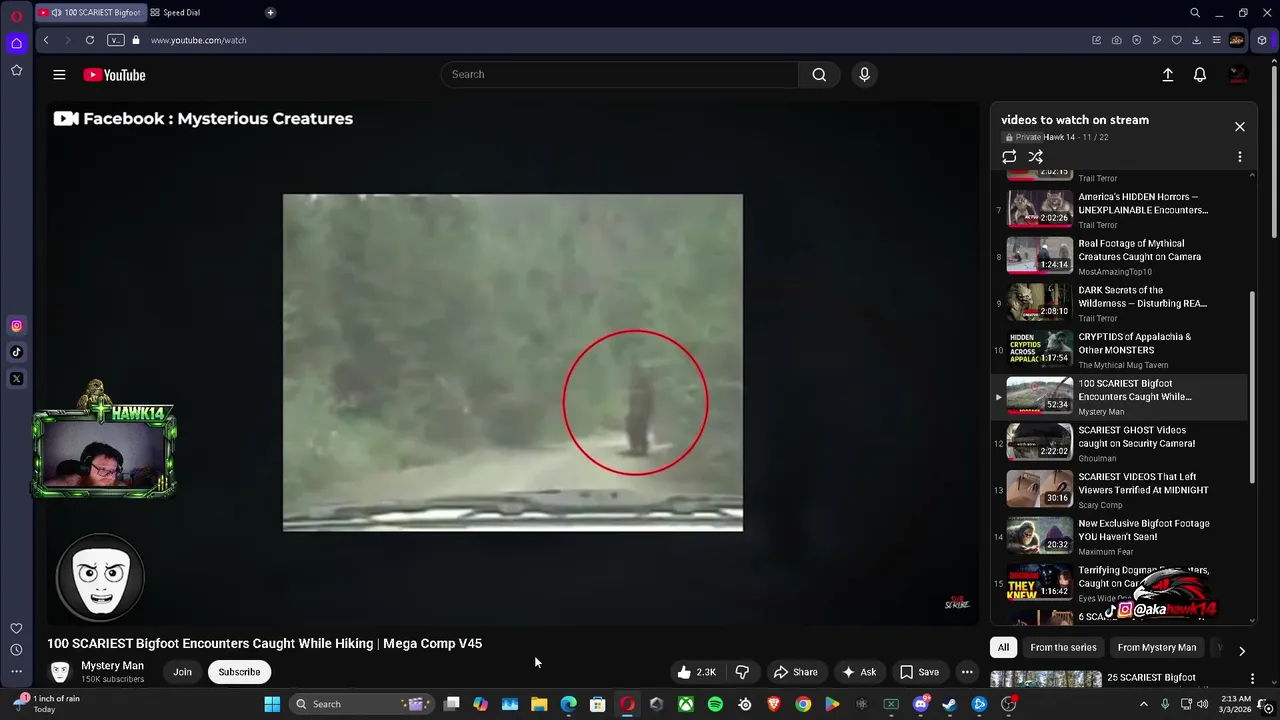Click the Ask button
This screenshot has width=1280, height=720.
pos(859,672)
